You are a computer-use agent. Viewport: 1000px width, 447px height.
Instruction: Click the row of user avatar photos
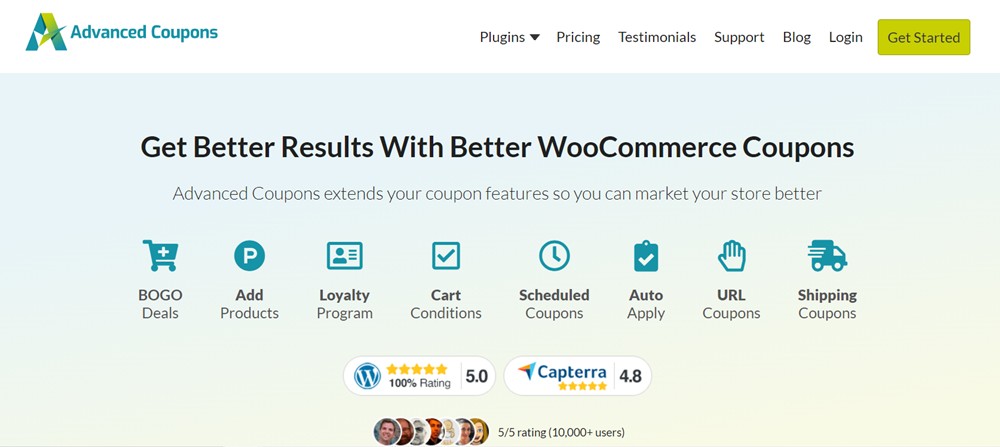click(x=431, y=432)
